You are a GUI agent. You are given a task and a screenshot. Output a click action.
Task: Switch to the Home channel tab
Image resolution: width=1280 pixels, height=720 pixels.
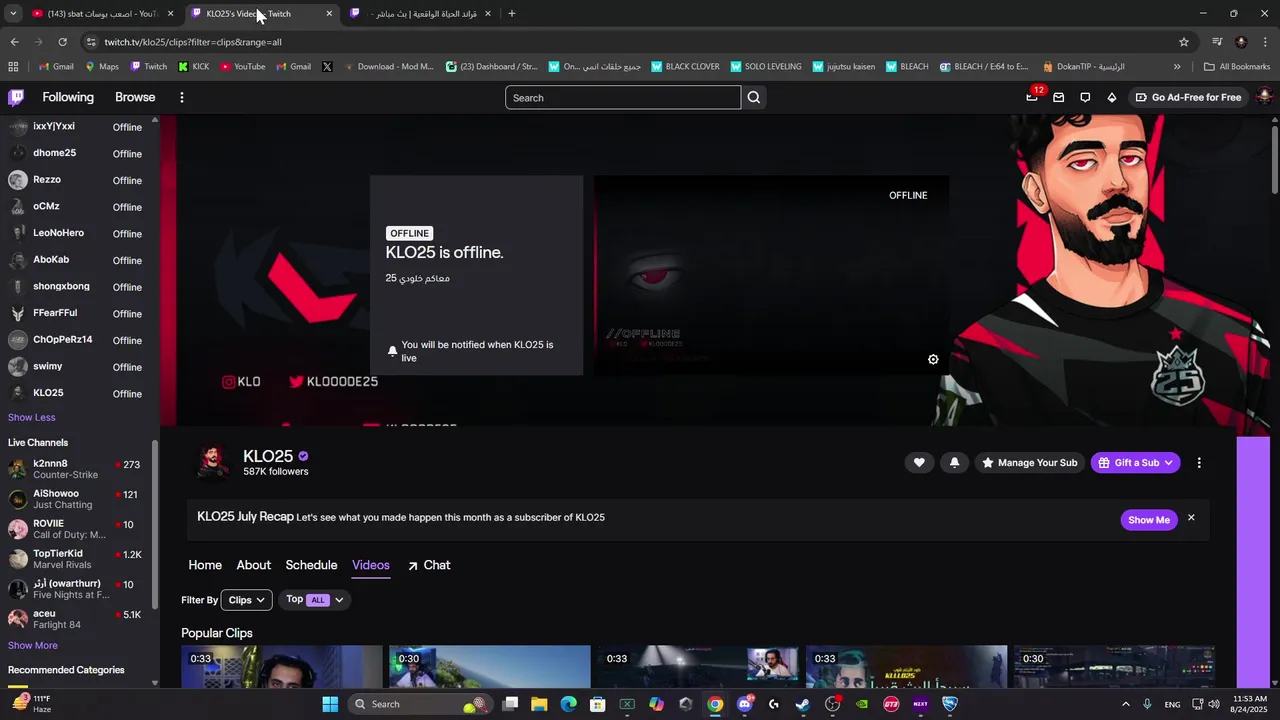tap(205, 565)
